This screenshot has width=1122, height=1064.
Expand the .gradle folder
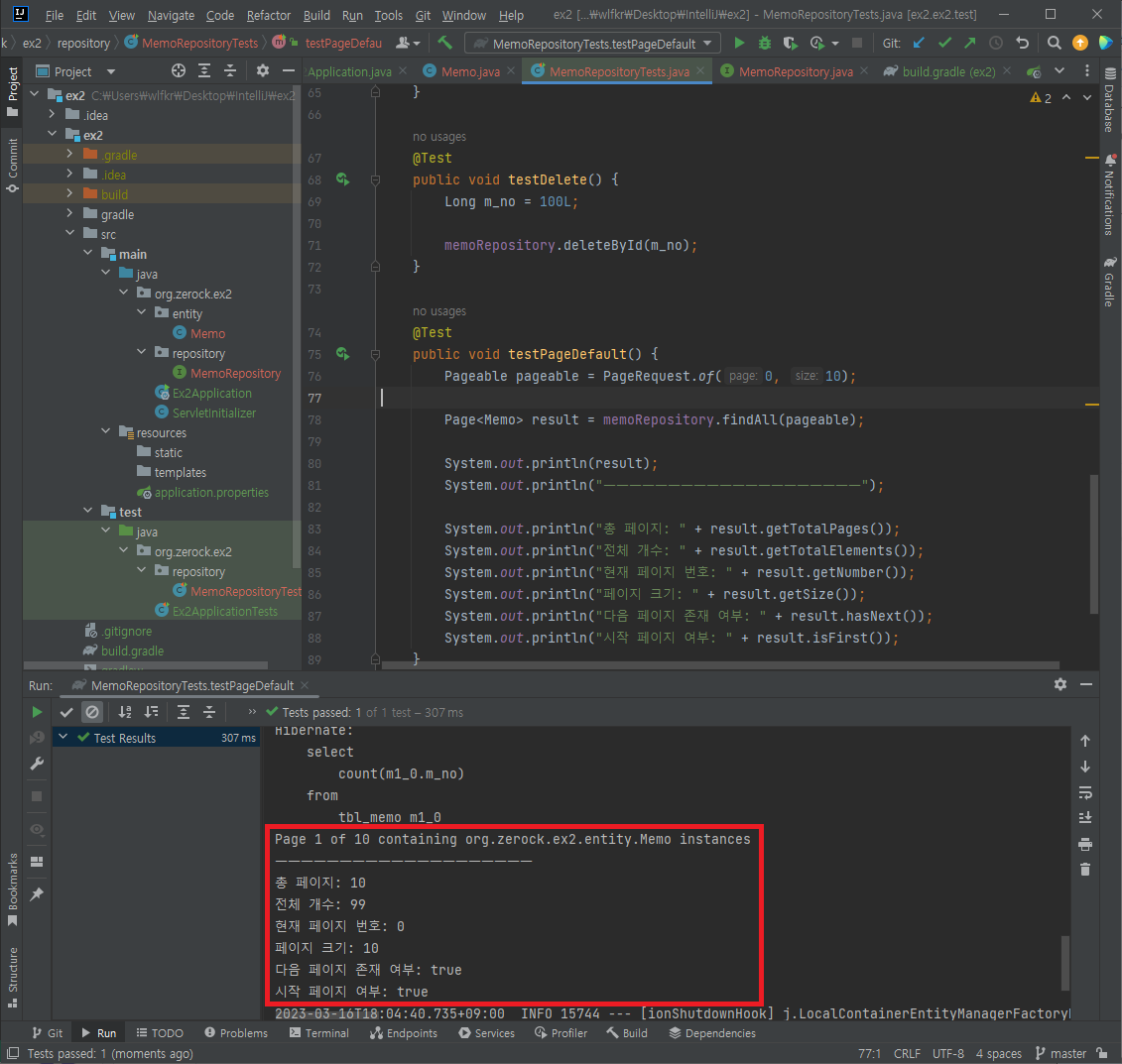(69, 154)
